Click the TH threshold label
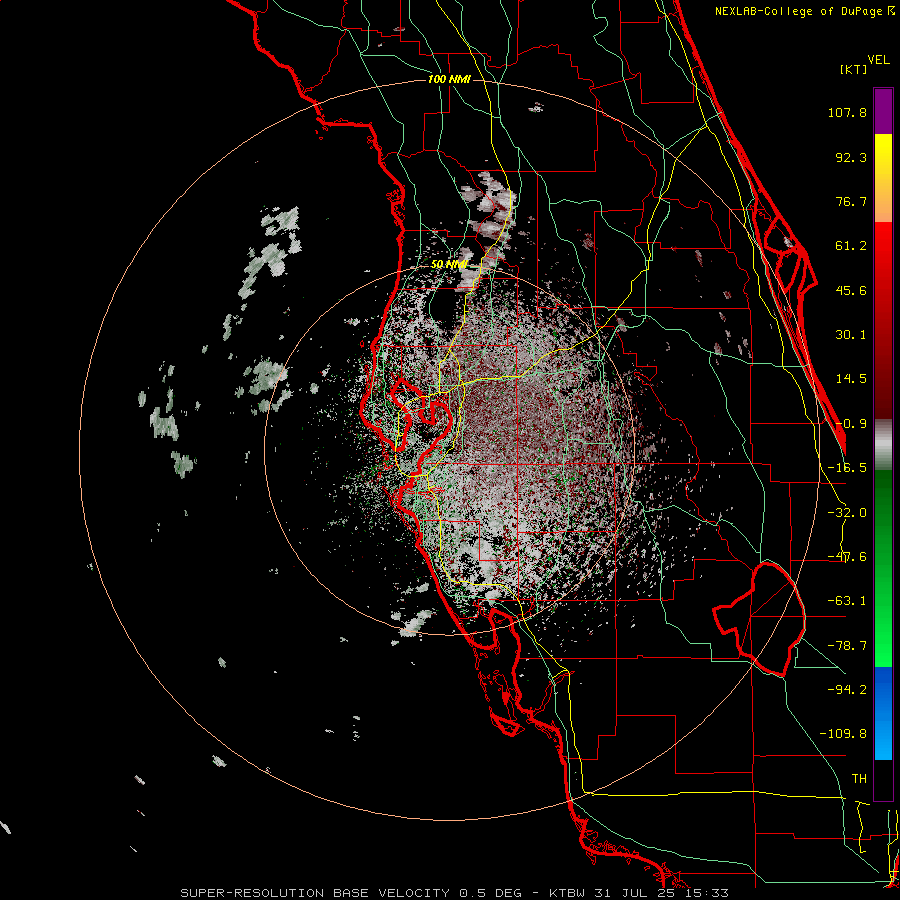 pyautogui.click(x=859, y=779)
